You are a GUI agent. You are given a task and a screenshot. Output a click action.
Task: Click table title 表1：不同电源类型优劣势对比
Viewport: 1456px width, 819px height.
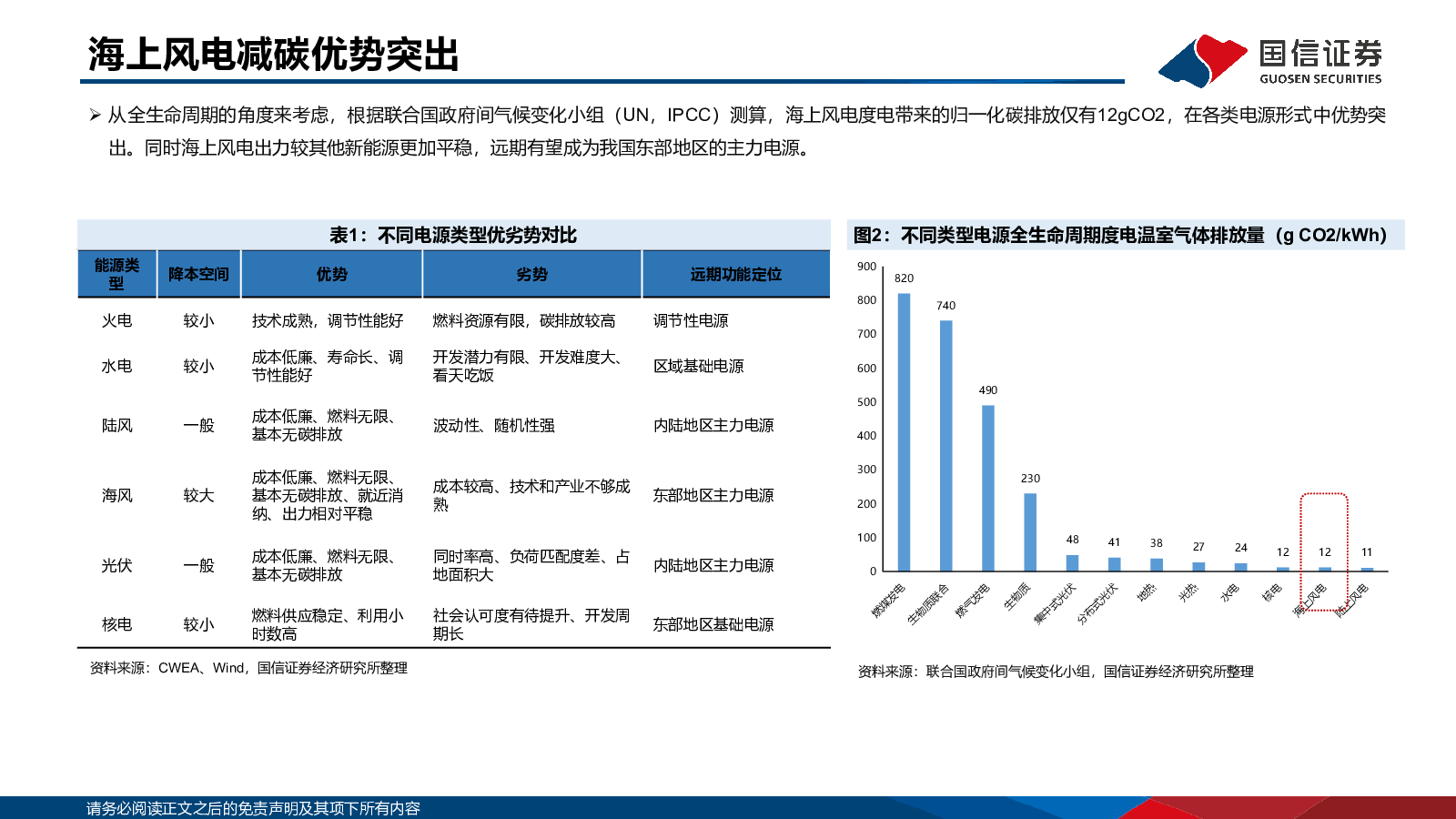point(453,235)
